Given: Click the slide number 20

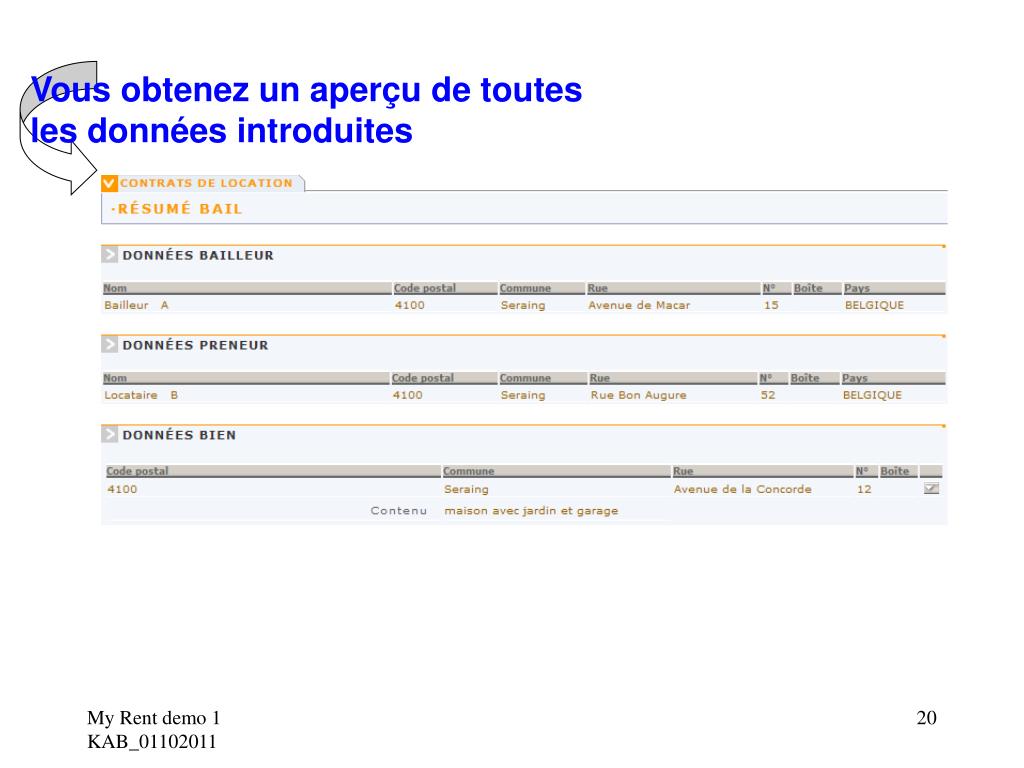Looking at the screenshot, I should pos(927,718).
